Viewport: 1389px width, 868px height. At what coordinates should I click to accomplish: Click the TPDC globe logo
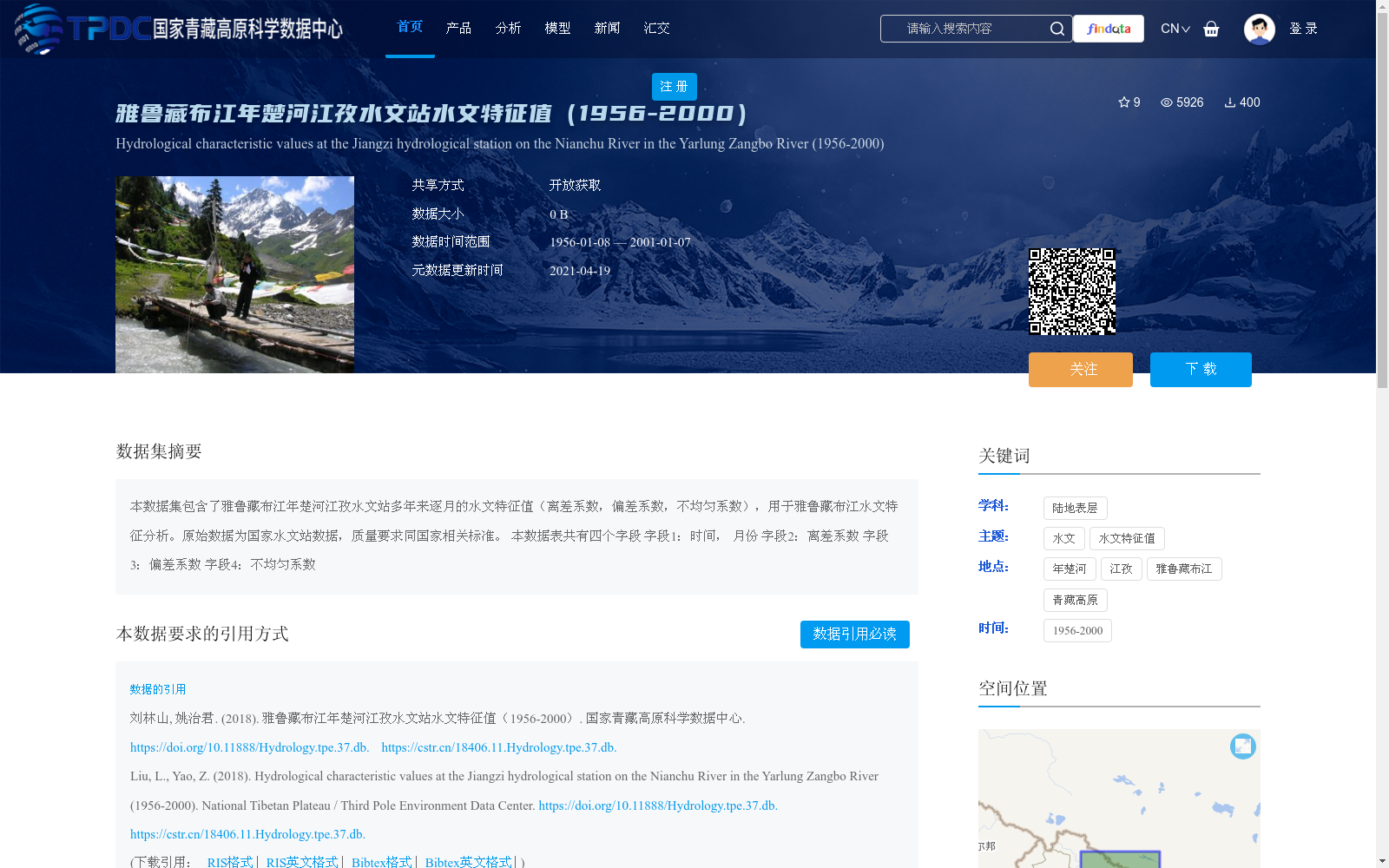coord(39,29)
